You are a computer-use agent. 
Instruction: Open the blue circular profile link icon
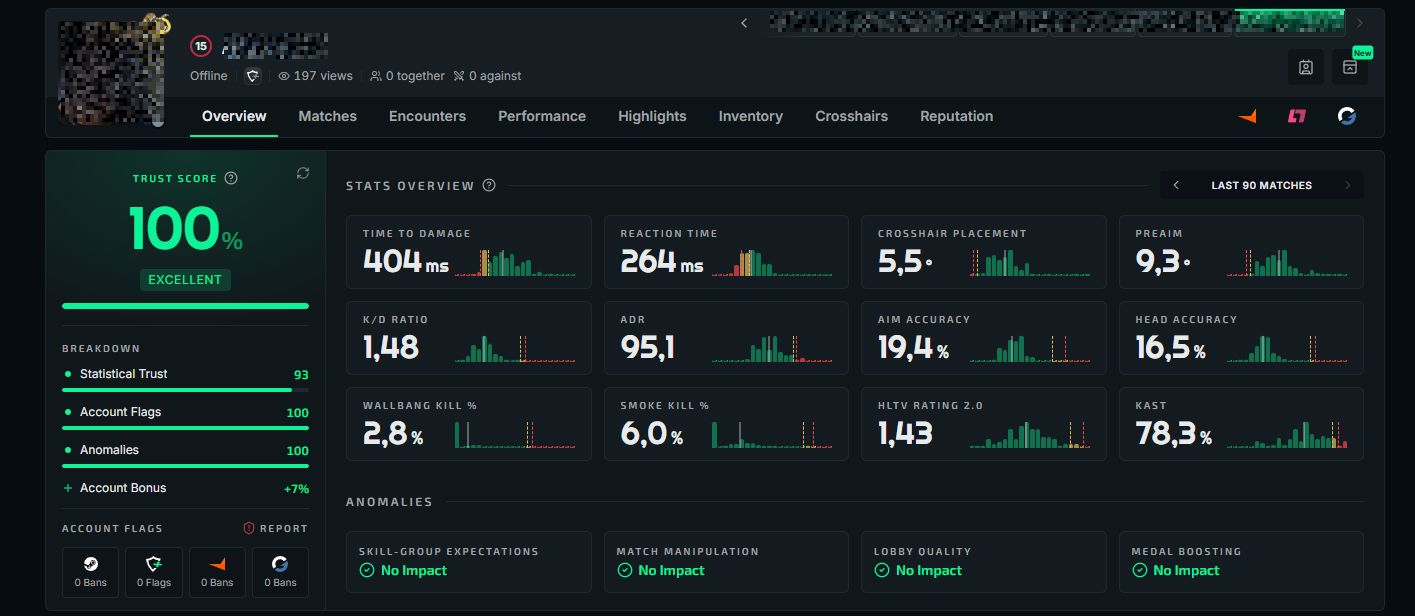tap(1347, 116)
